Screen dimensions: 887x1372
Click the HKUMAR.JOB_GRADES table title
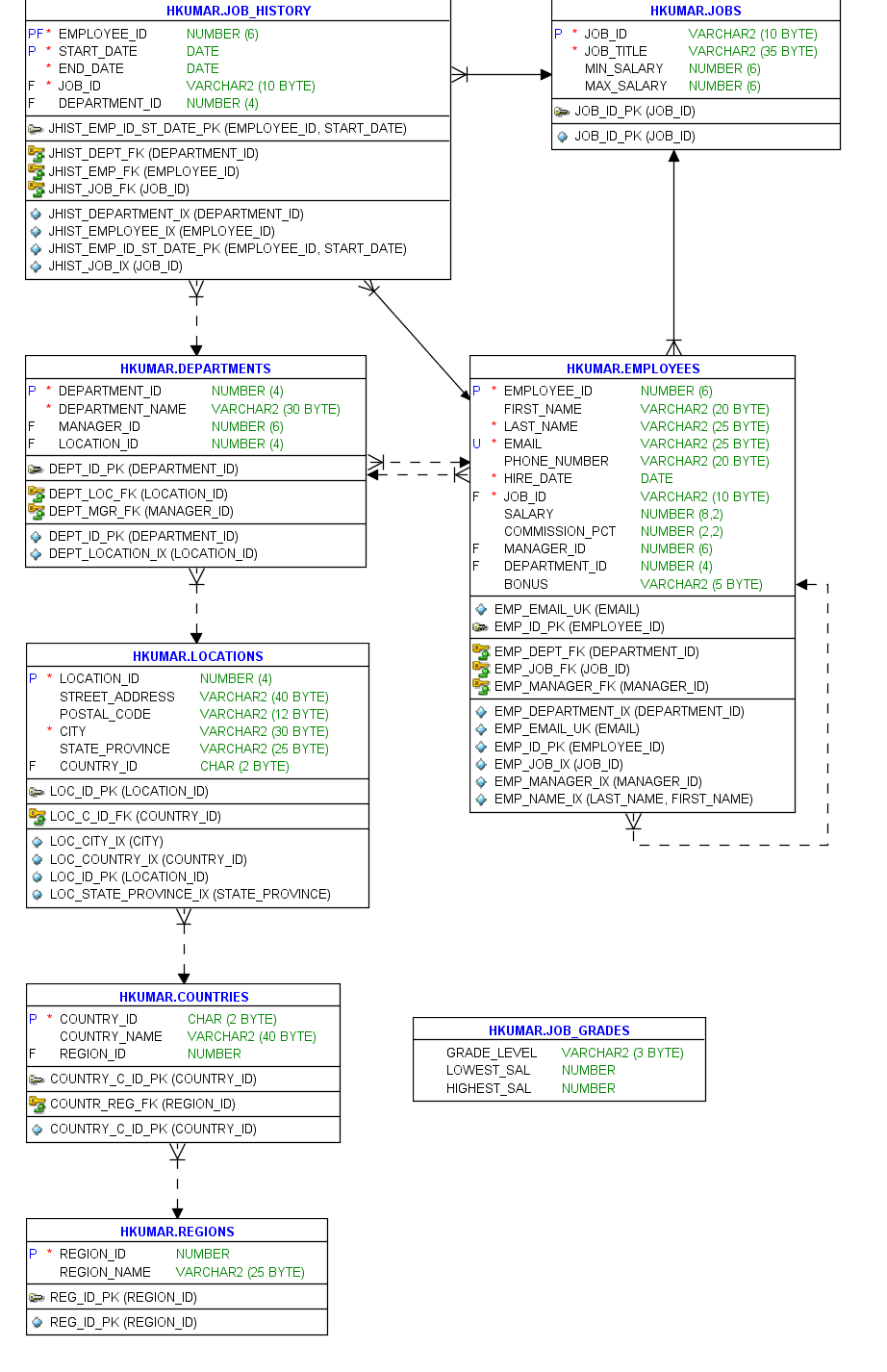[558, 1028]
